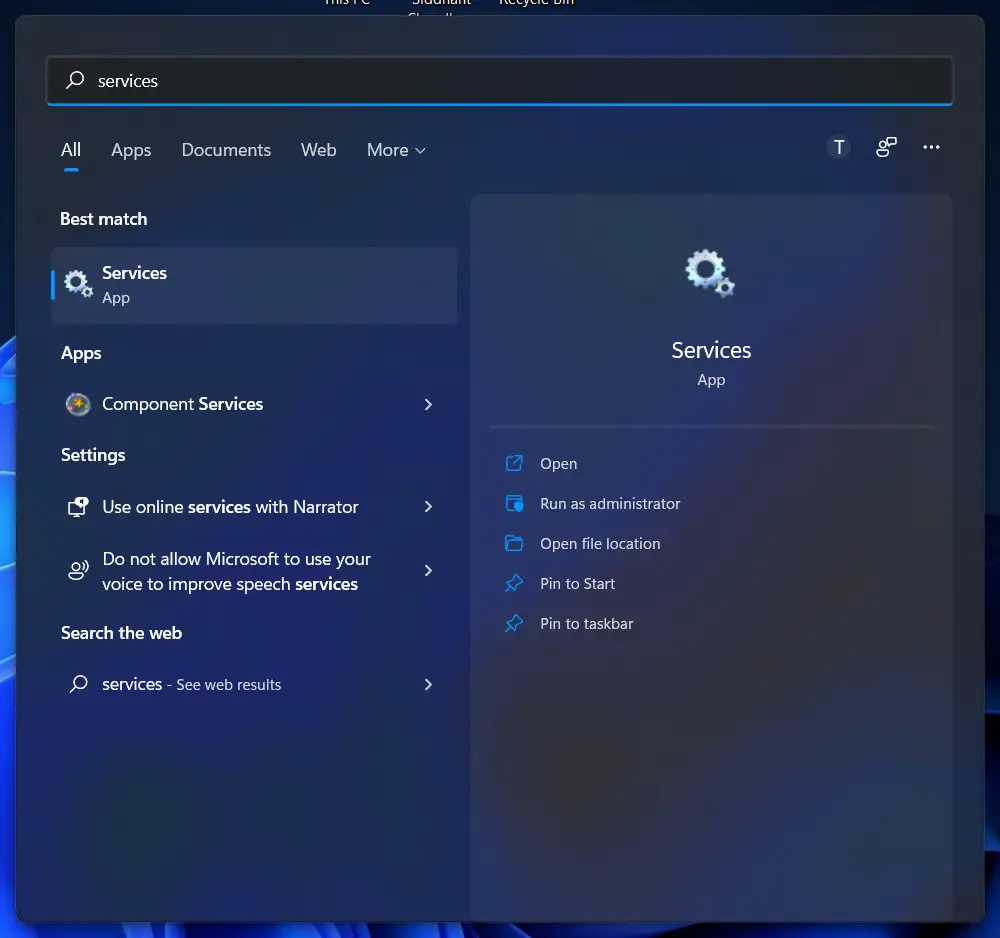Click the Pin to Start pin icon
Viewport: 1000px width, 938px height.
point(514,583)
